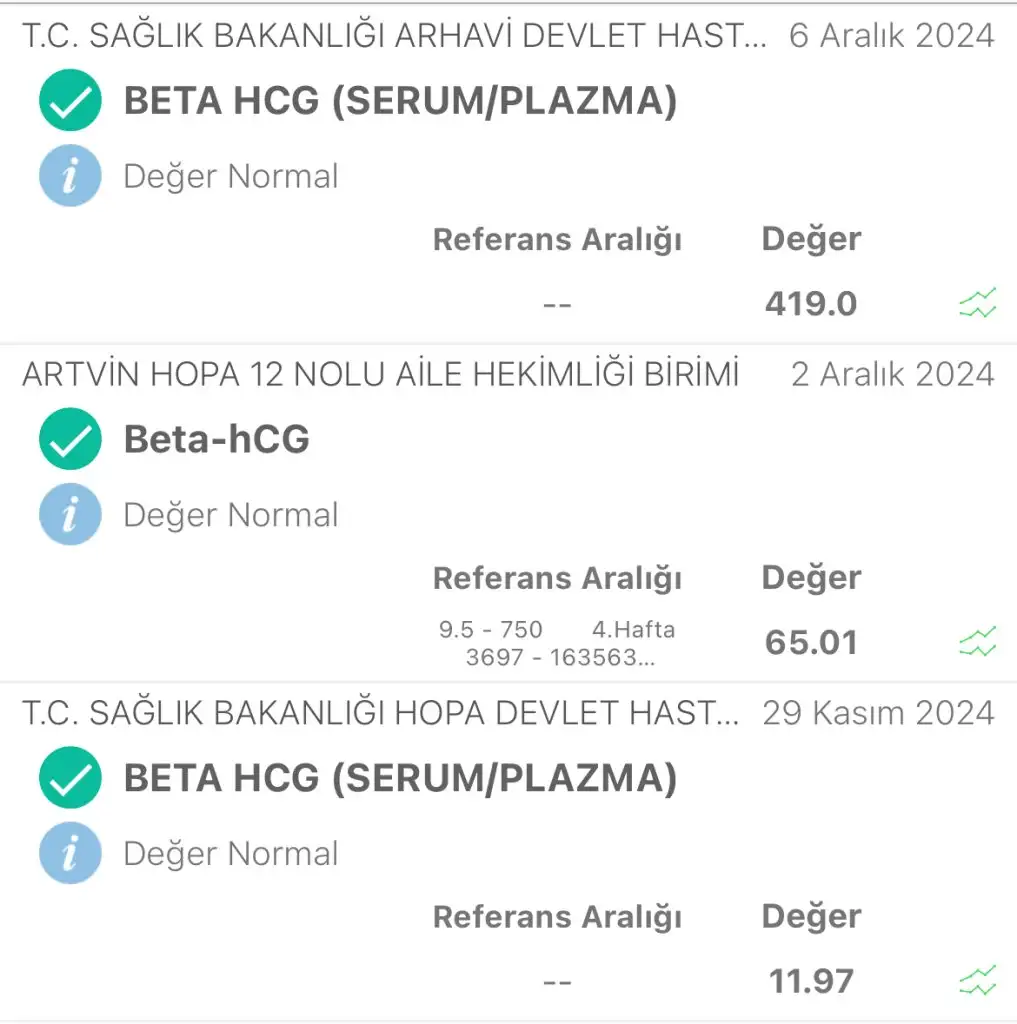
Task: Open BETA HCG test from Hopa hospital
Action: [x=400, y=779]
